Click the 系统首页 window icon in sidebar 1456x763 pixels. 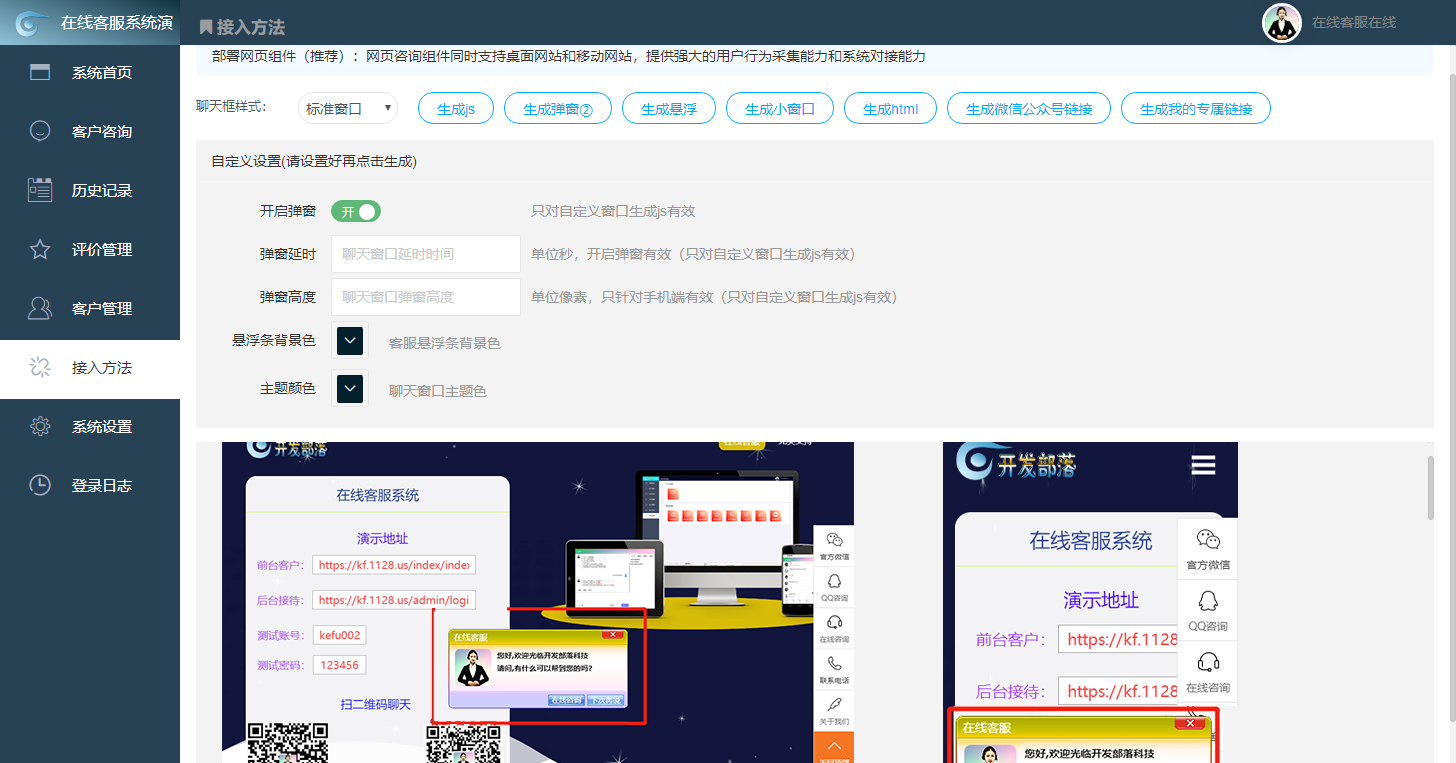point(40,72)
